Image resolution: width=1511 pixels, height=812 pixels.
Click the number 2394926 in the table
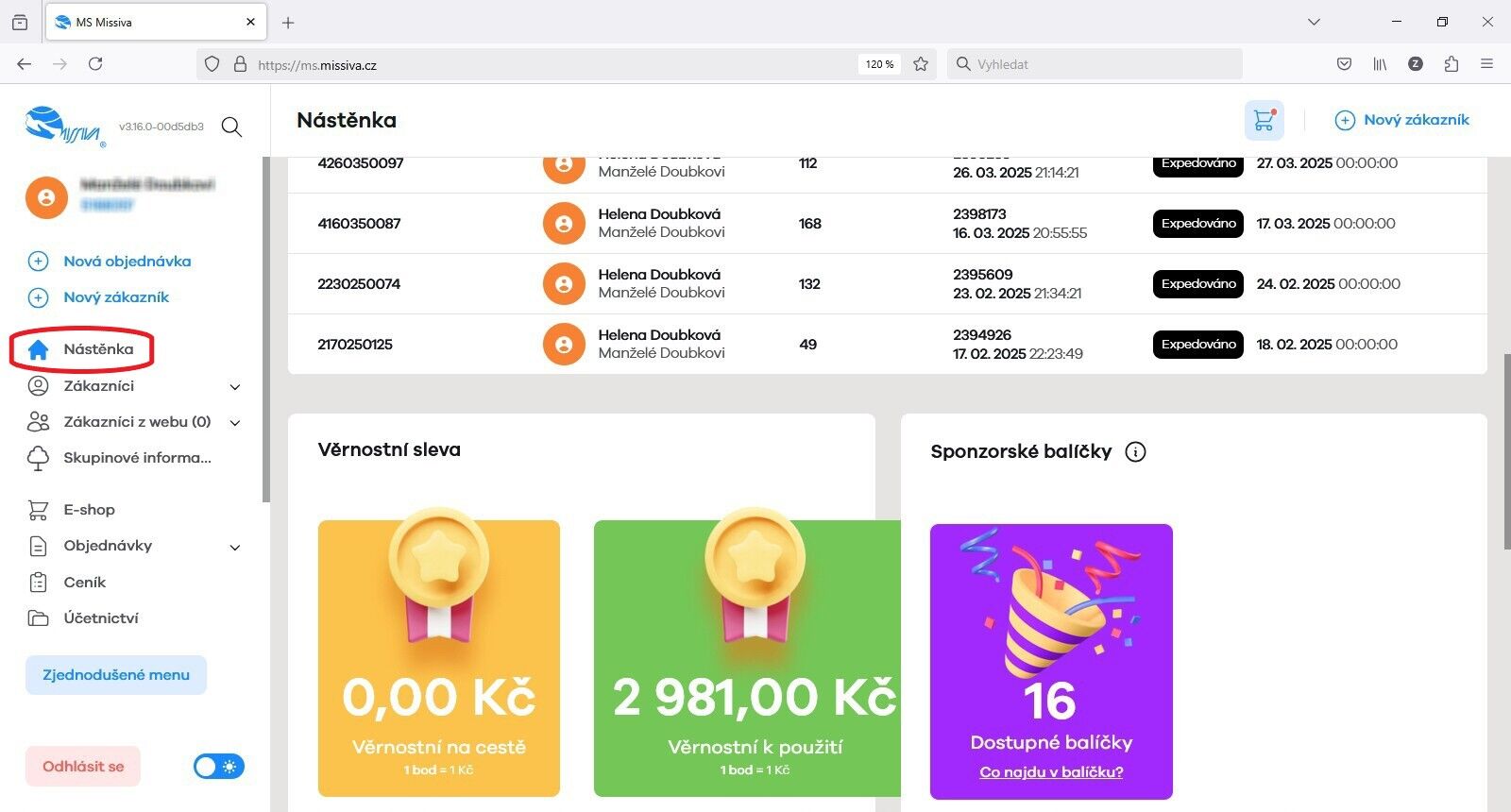(982, 335)
